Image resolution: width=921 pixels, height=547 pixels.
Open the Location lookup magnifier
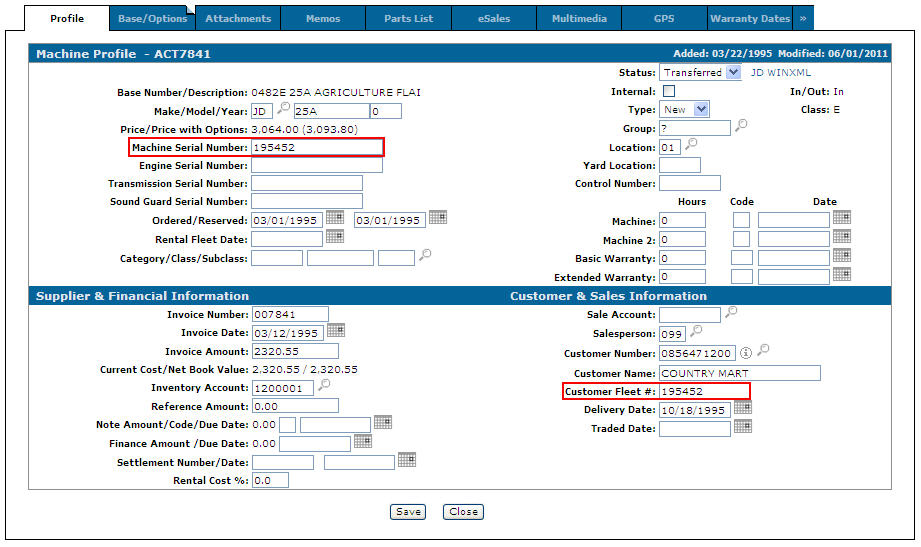(691, 143)
